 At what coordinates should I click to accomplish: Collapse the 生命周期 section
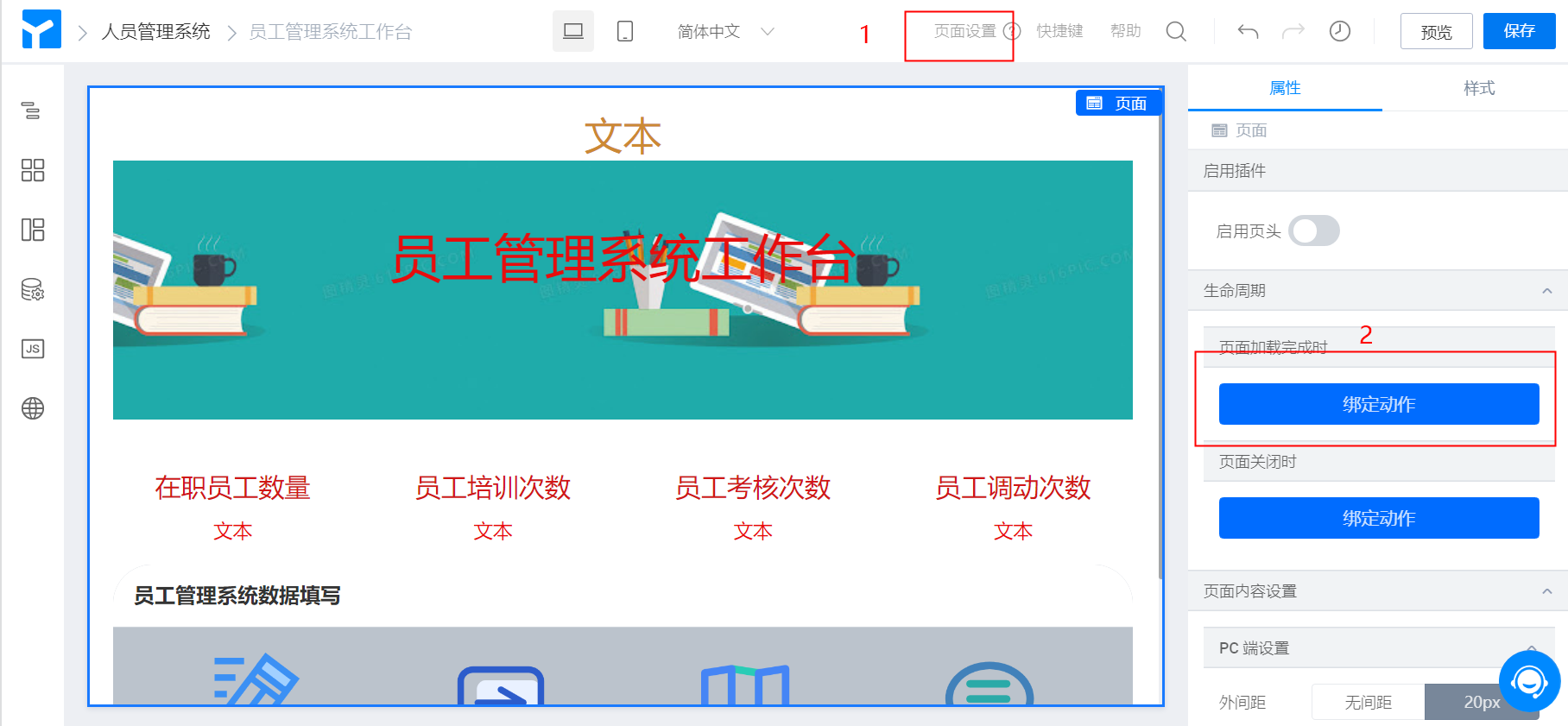coord(1547,291)
